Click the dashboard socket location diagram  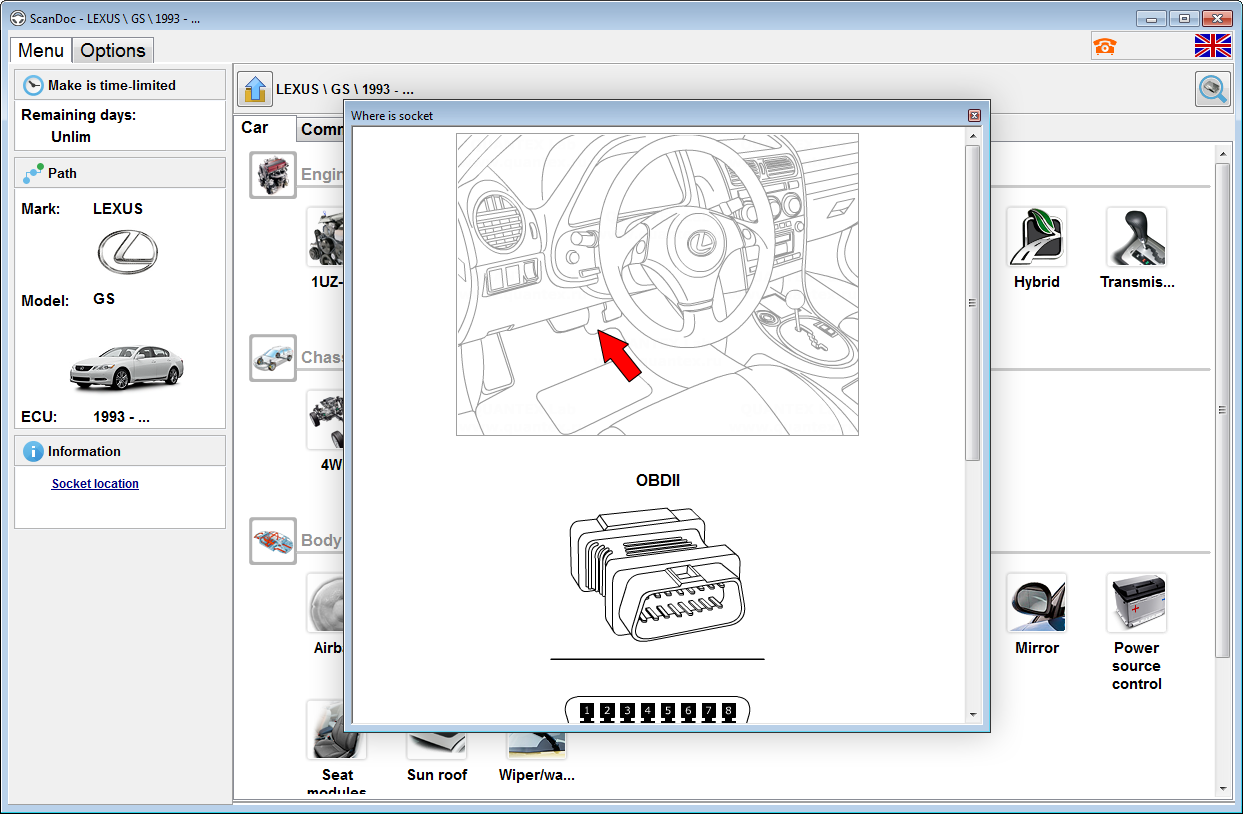tap(657, 284)
